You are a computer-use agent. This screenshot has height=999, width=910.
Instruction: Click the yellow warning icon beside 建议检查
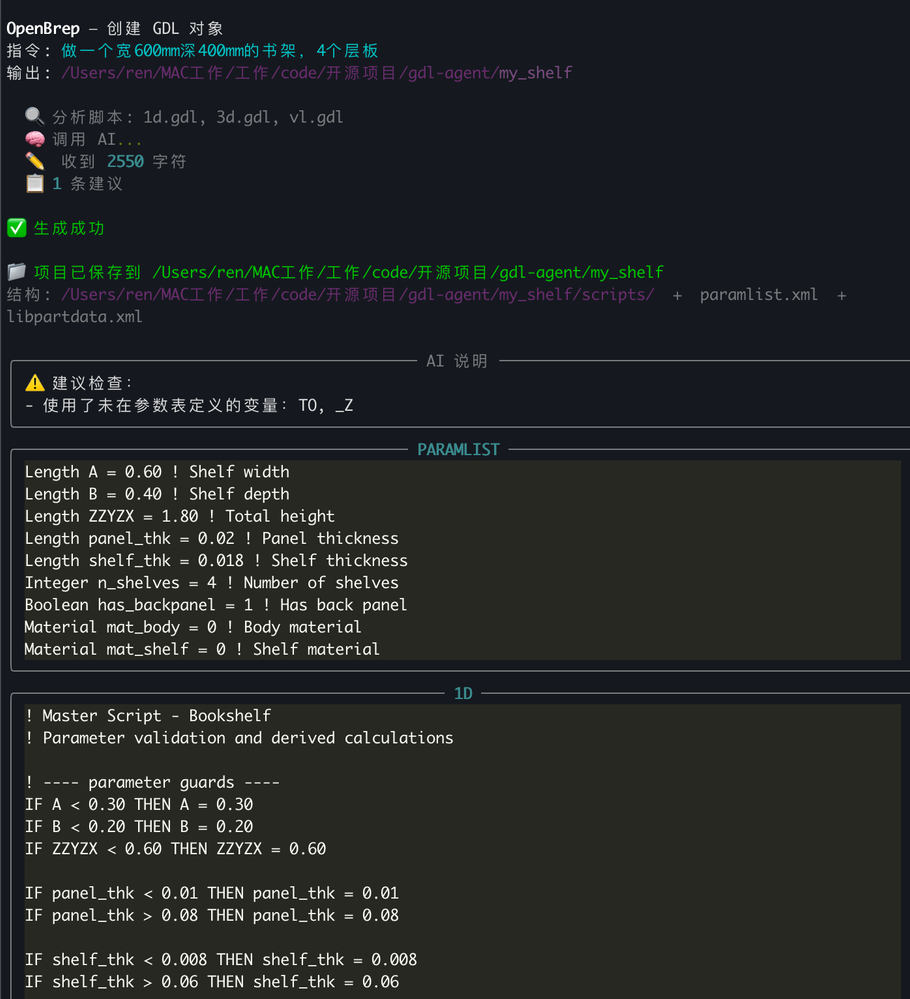(x=34, y=383)
